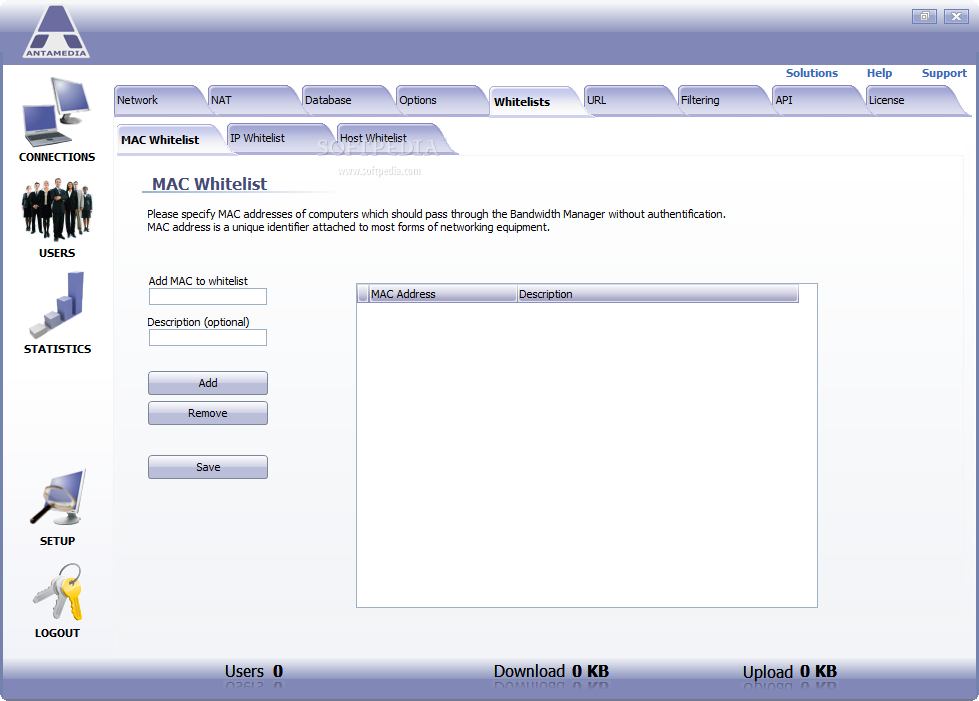Screen dimensions: 979x701
Task: Click the Description column header
Action: pyautogui.click(x=657, y=294)
